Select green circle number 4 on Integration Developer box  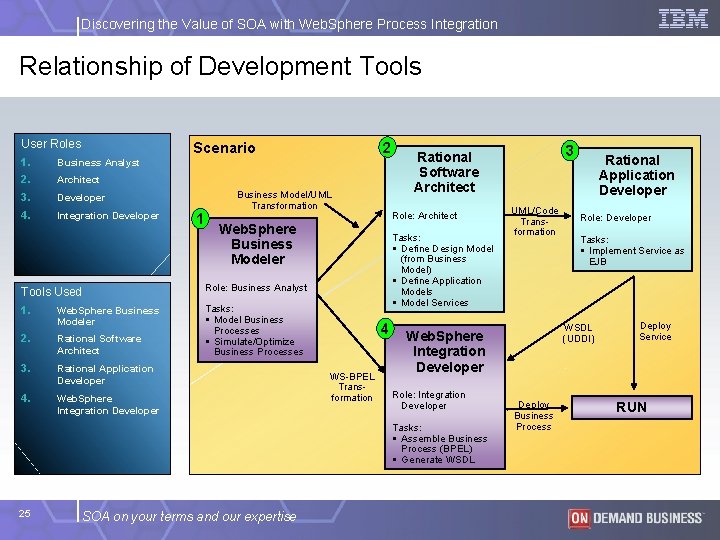pyautogui.click(x=385, y=329)
